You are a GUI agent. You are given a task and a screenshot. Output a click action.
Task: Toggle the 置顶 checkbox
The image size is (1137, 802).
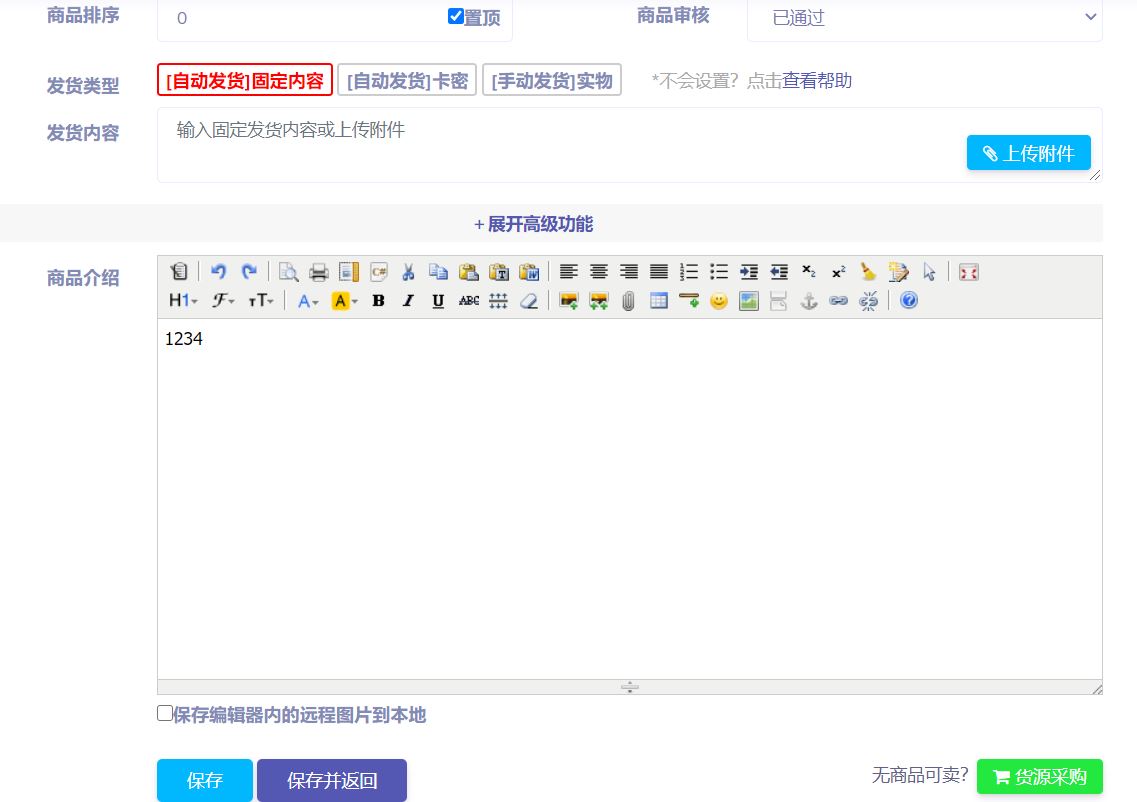455,16
